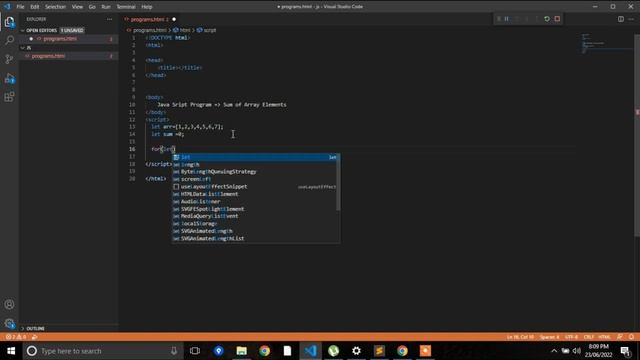The width and height of the screenshot is (640, 360).
Task: Click the CRLF end-of-line indicator
Action: click(589, 337)
